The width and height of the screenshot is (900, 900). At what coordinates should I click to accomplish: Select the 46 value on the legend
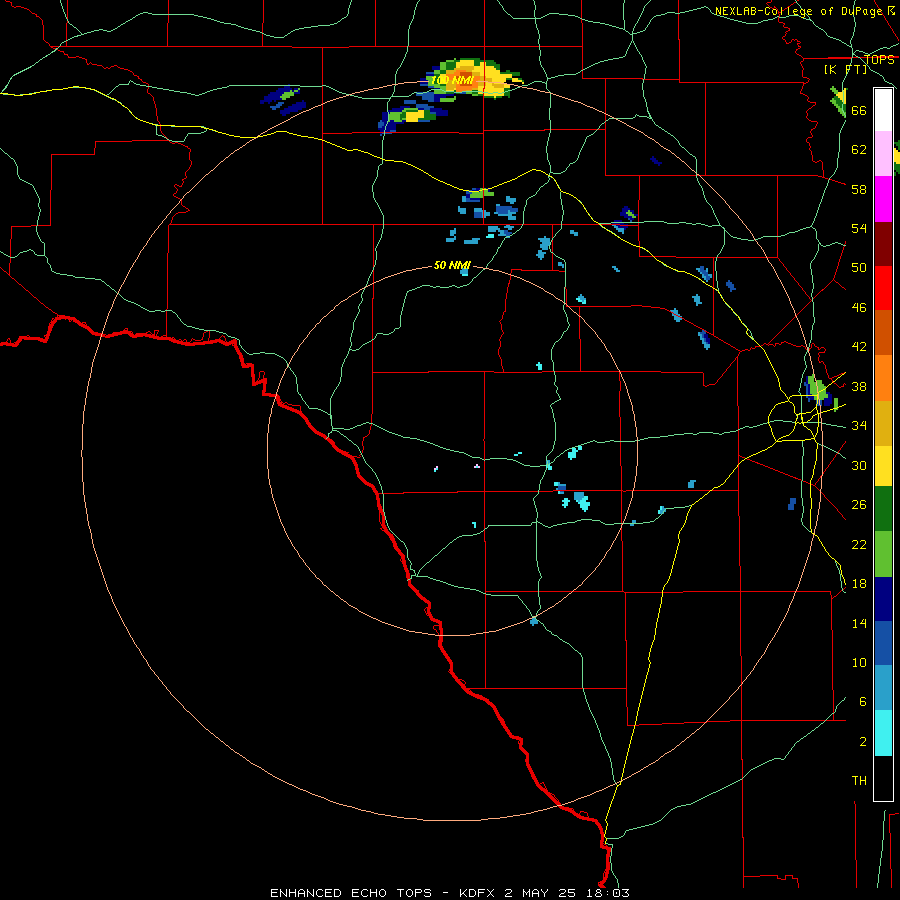[x=859, y=307]
